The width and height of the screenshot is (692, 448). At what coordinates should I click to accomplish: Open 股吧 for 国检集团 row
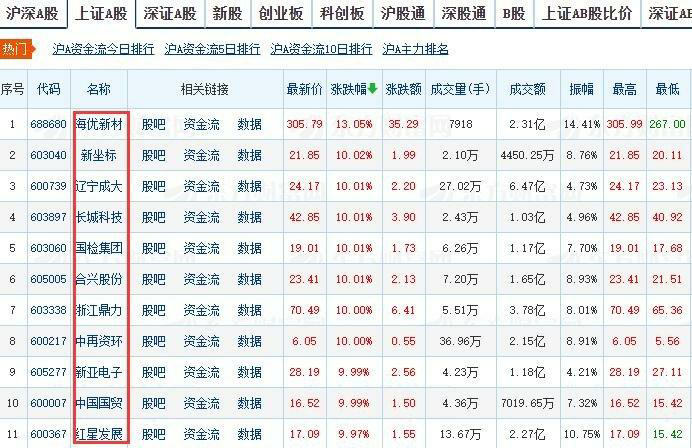pos(154,248)
